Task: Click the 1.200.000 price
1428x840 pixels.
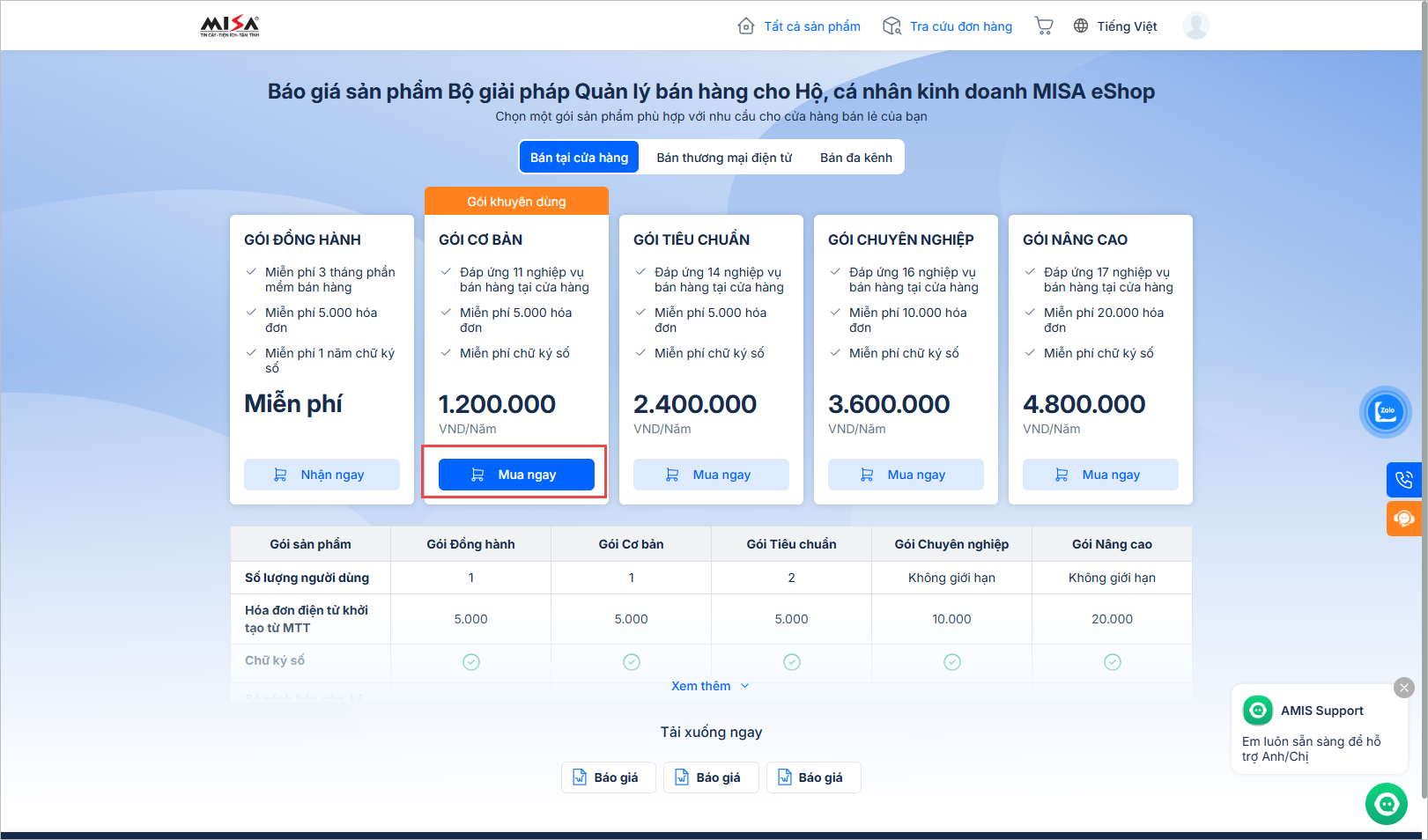Action: point(497,404)
